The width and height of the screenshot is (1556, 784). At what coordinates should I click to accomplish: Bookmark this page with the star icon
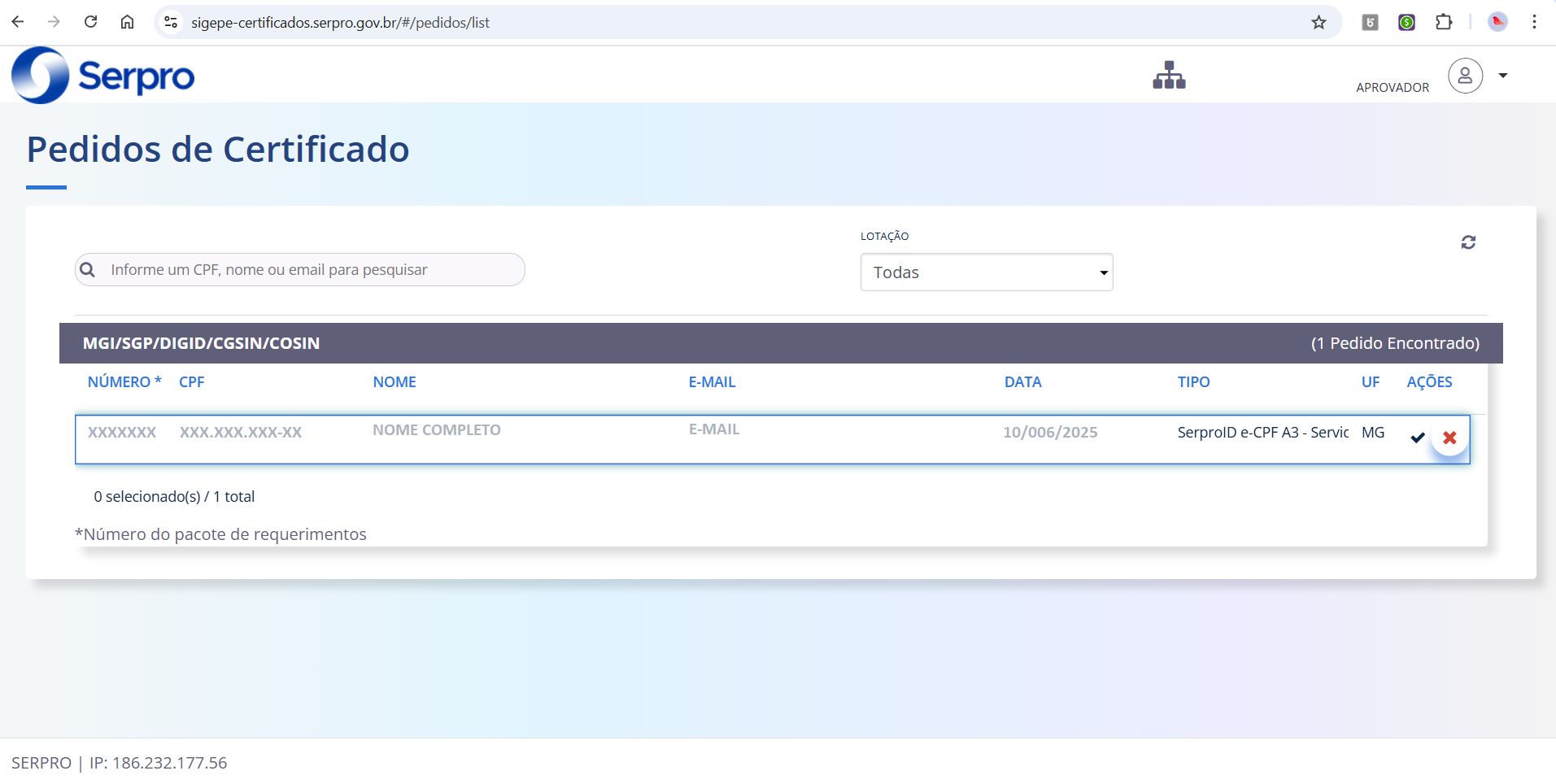1318,23
